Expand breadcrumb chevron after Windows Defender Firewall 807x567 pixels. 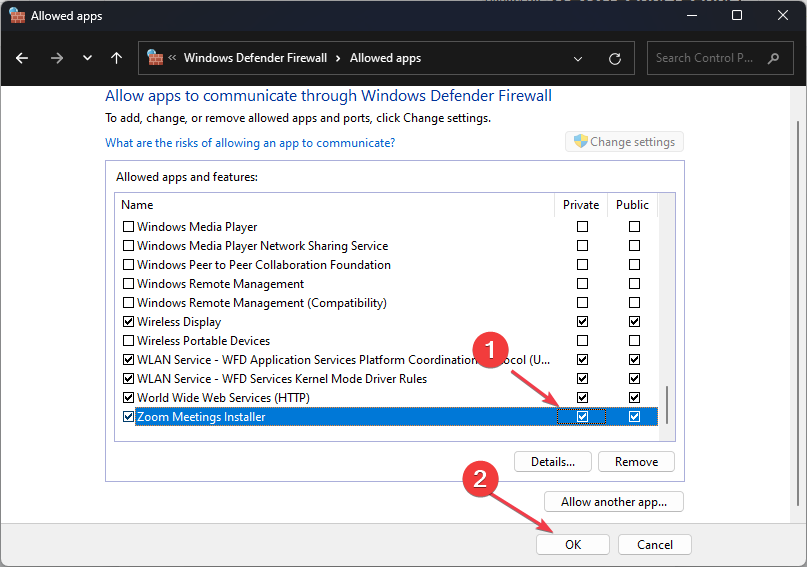pyautogui.click(x=338, y=58)
